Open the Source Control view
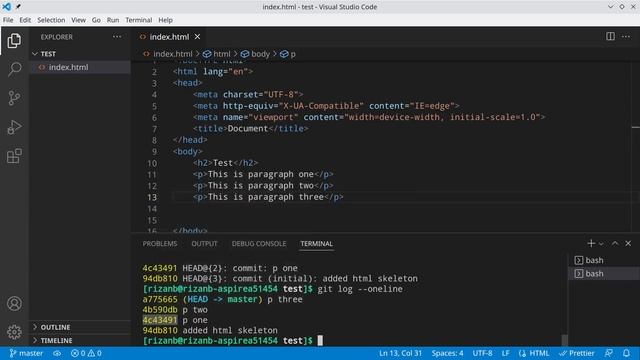This screenshot has width=640, height=360. pos(14,98)
